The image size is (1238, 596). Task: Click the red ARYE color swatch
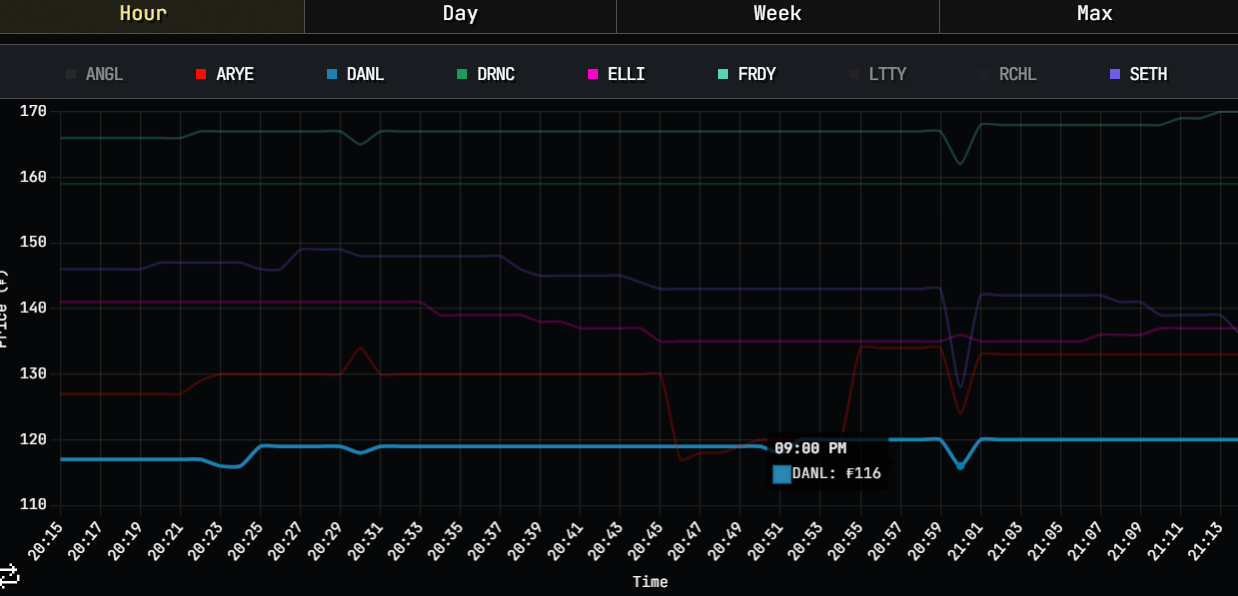(200, 74)
